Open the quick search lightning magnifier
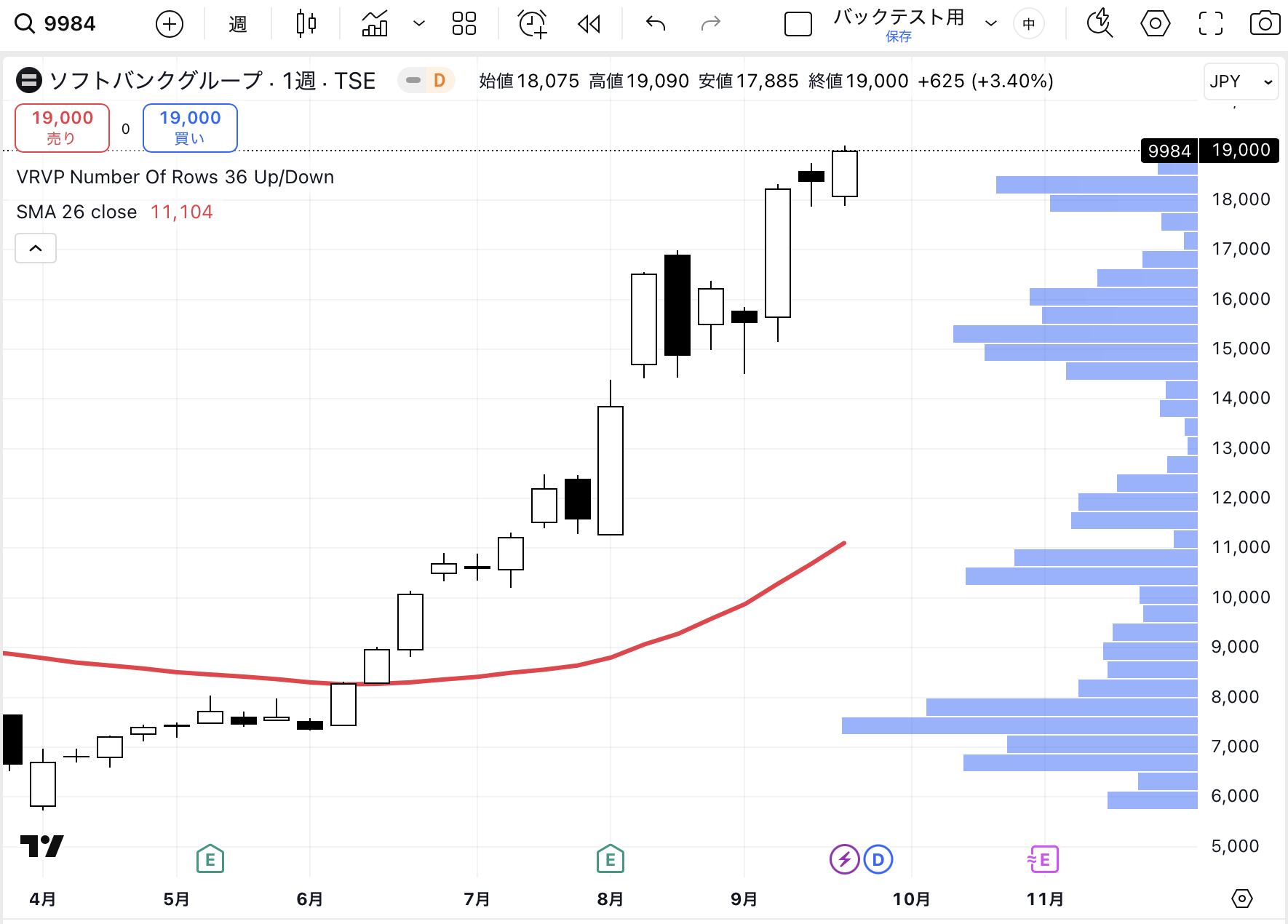 (x=1100, y=24)
